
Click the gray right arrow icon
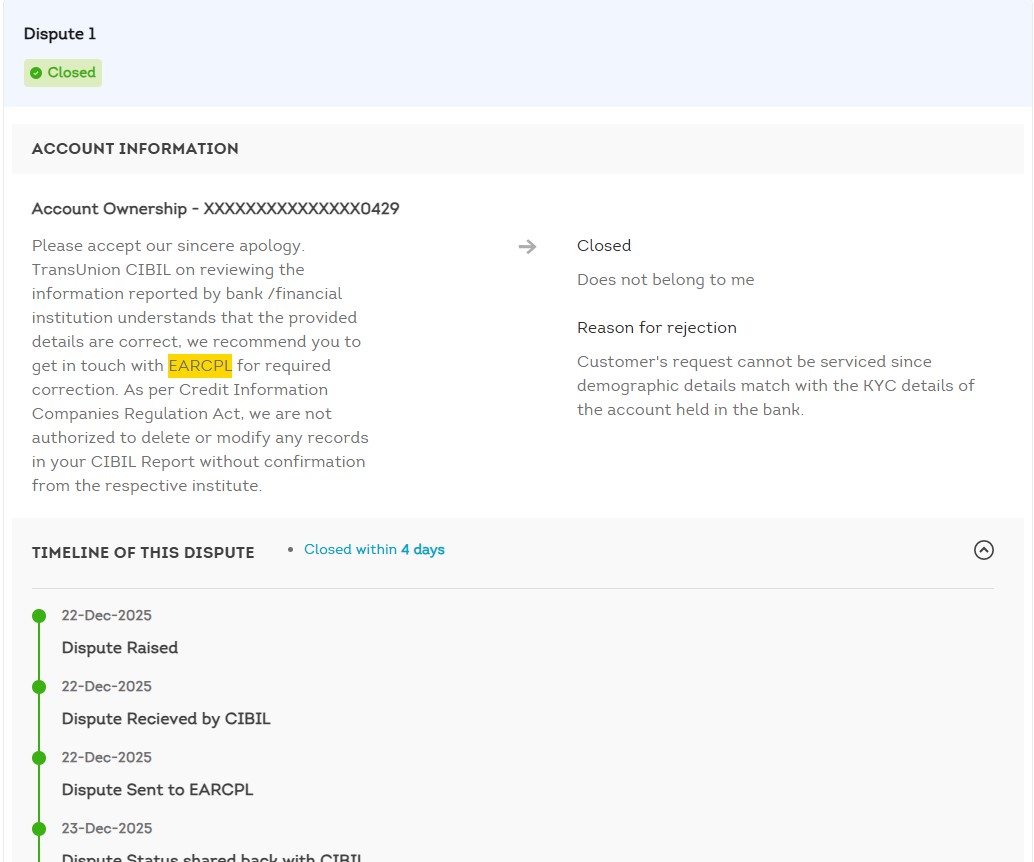click(528, 247)
